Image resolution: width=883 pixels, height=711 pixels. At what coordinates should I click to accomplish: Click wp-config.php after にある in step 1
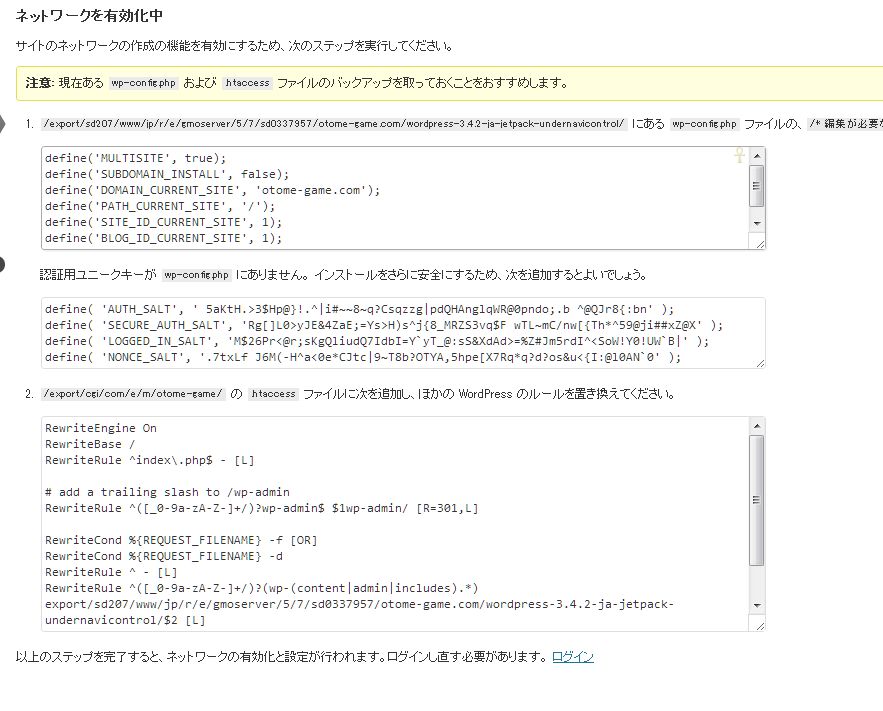pyautogui.click(x=704, y=124)
